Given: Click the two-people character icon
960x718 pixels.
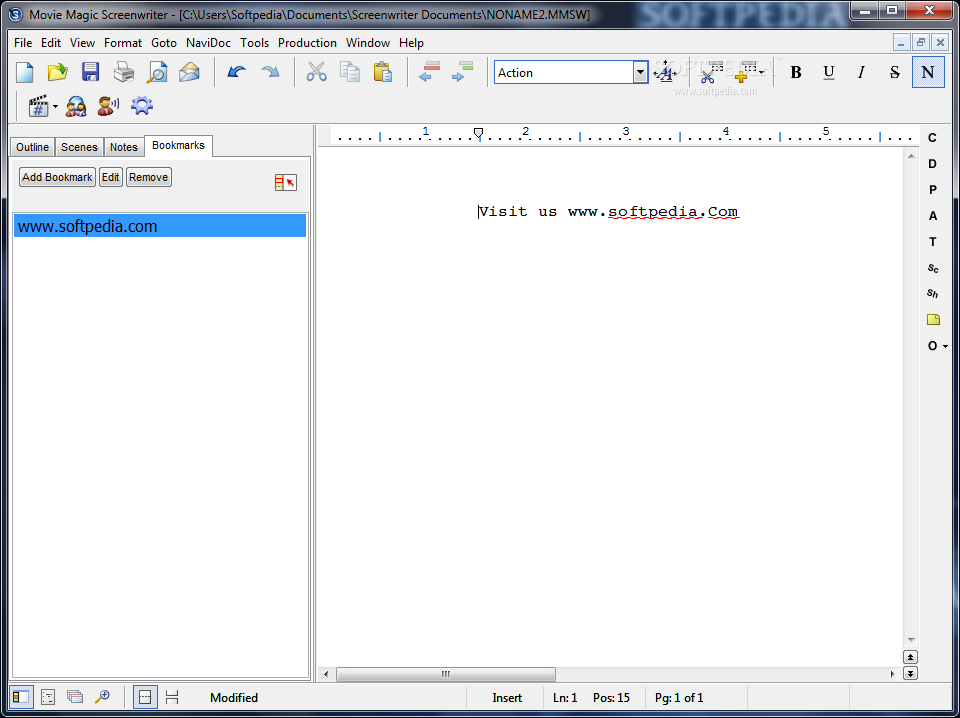Looking at the screenshot, I should click(x=76, y=107).
